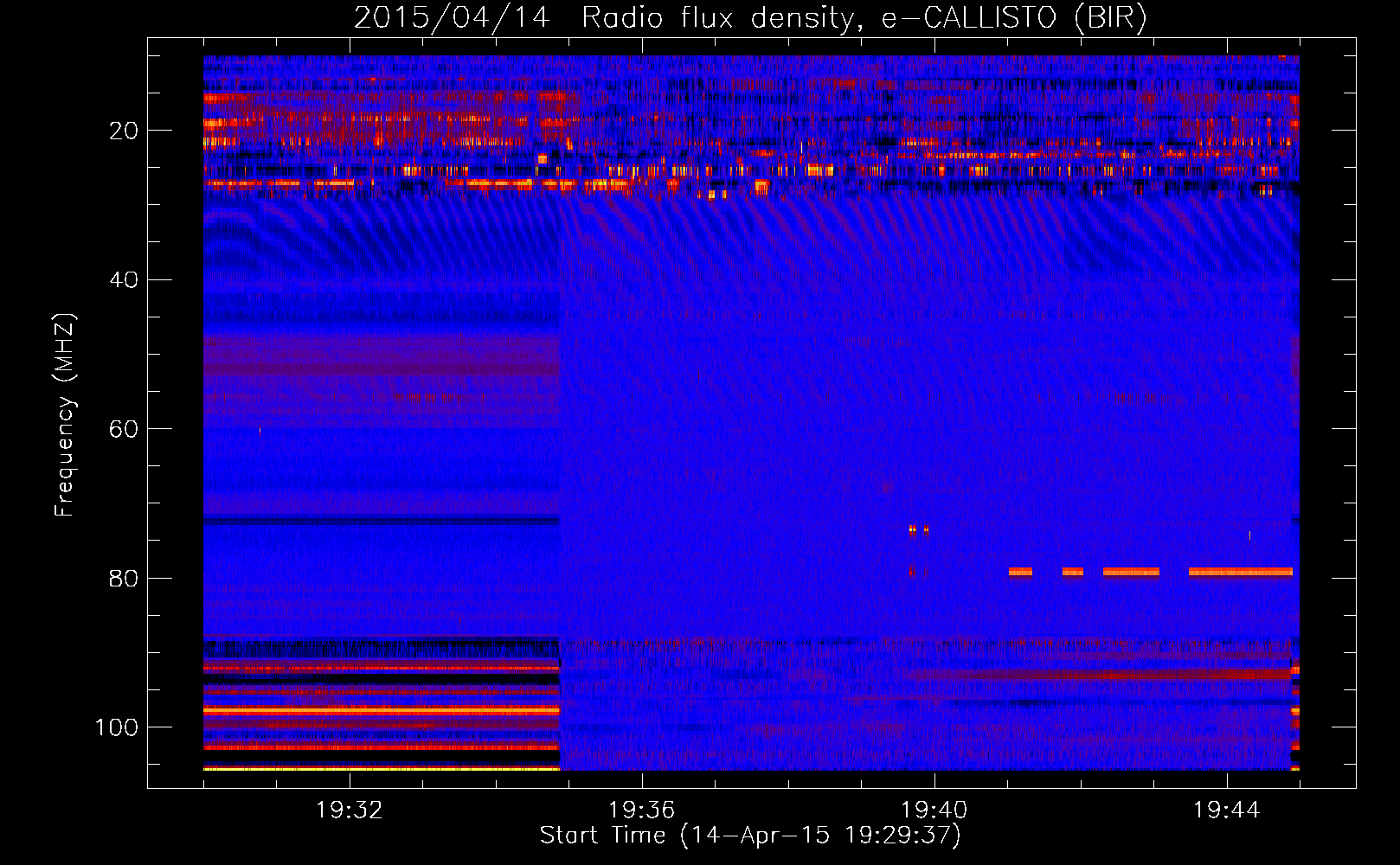
Task: Click the time tick label "19:44"
Action: coord(1227,811)
